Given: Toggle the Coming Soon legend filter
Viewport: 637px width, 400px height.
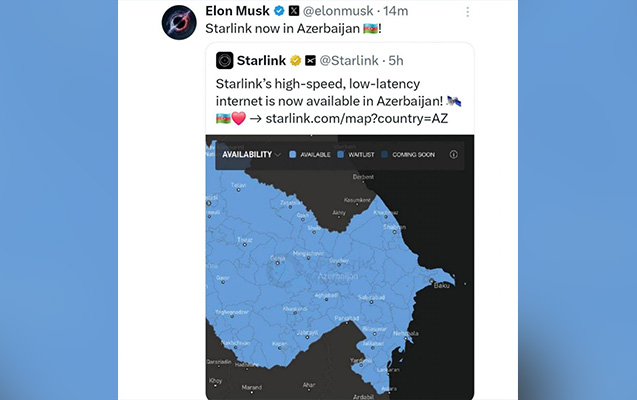Looking at the screenshot, I should (x=408, y=155).
